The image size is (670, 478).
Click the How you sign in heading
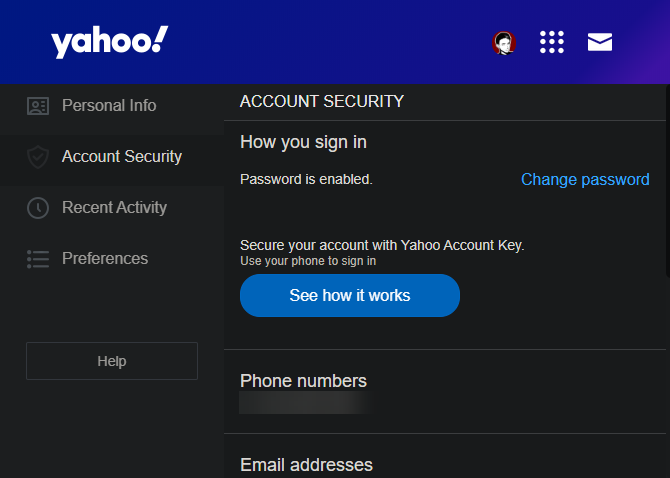click(x=303, y=142)
